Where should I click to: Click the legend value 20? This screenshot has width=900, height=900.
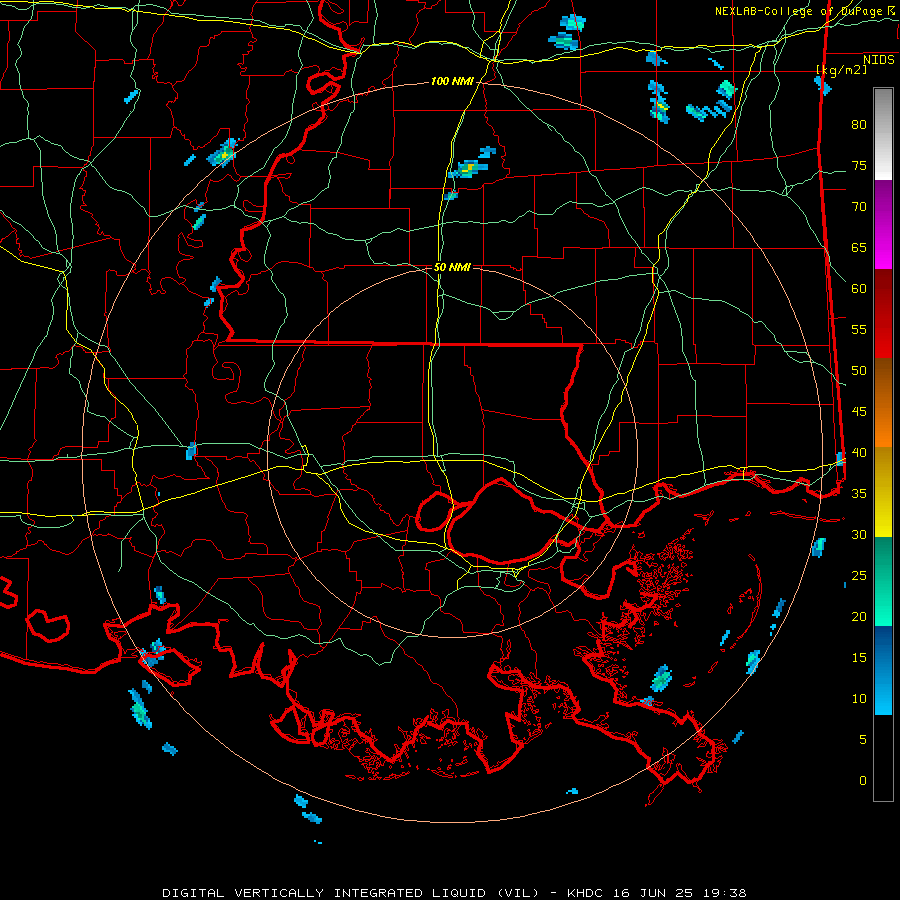click(859, 616)
